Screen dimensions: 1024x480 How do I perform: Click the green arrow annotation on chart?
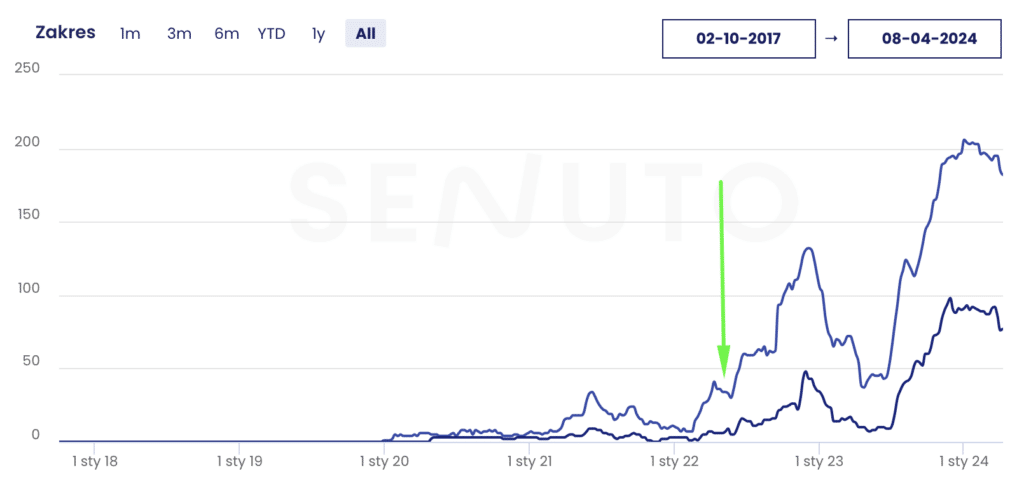pyautogui.click(x=722, y=280)
